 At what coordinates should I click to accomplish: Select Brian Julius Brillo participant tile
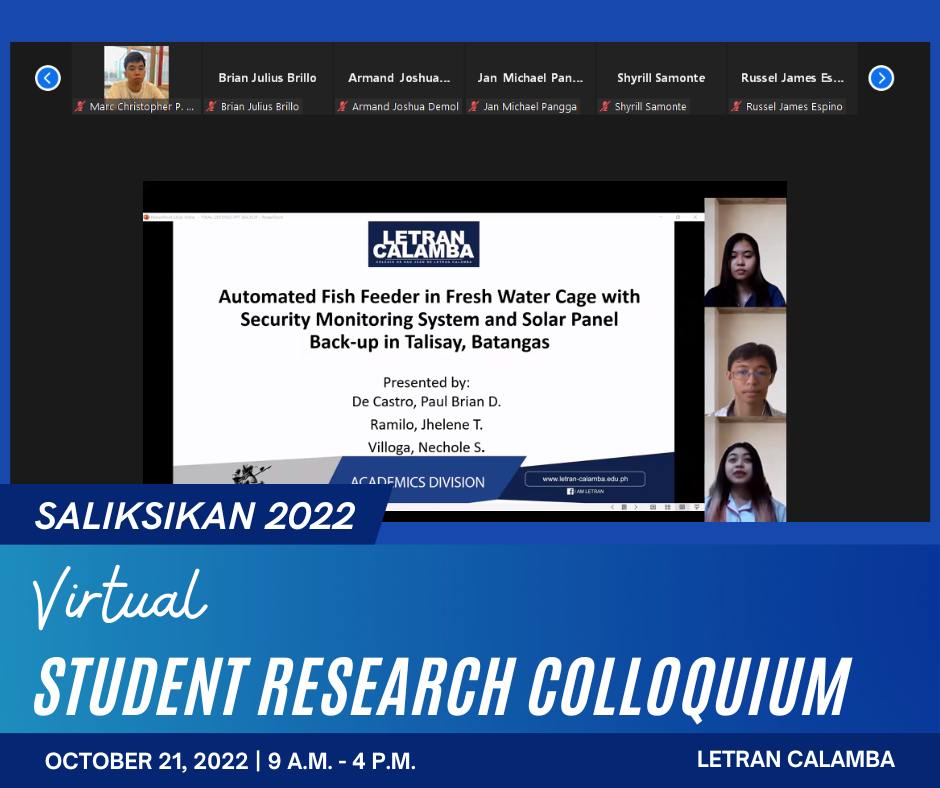(x=267, y=78)
